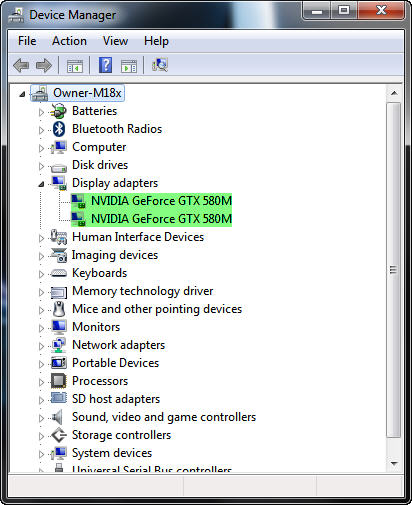
Task: Click Scan for hardware changes icon
Action: (160, 65)
